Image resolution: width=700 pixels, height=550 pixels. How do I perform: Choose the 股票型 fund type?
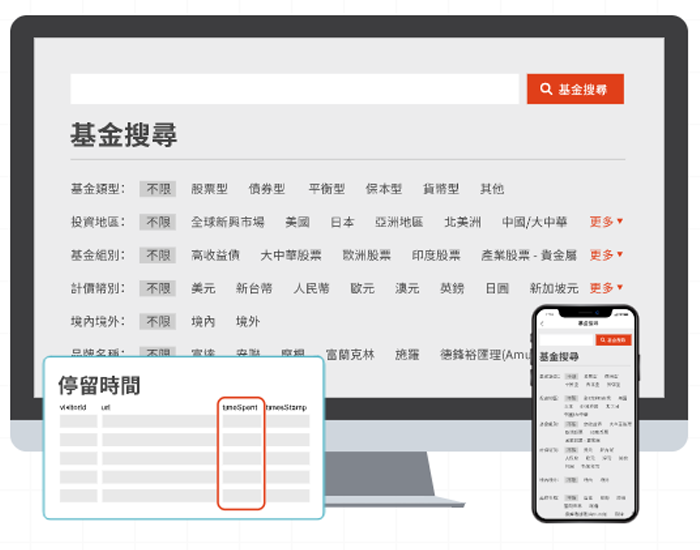[209, 188]
